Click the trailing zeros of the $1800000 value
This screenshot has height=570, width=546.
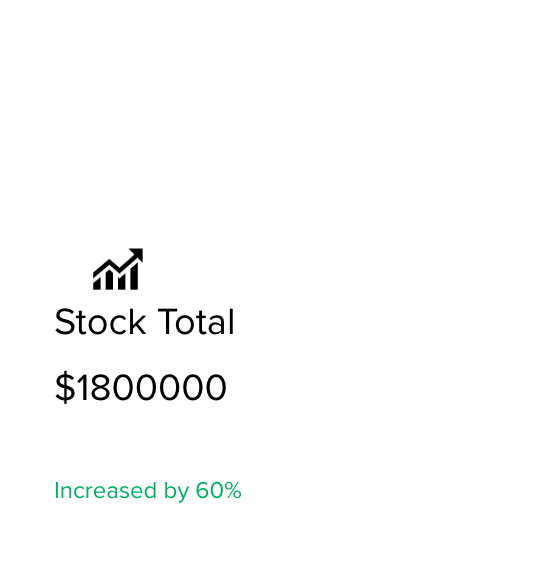(x=169, y=388)
